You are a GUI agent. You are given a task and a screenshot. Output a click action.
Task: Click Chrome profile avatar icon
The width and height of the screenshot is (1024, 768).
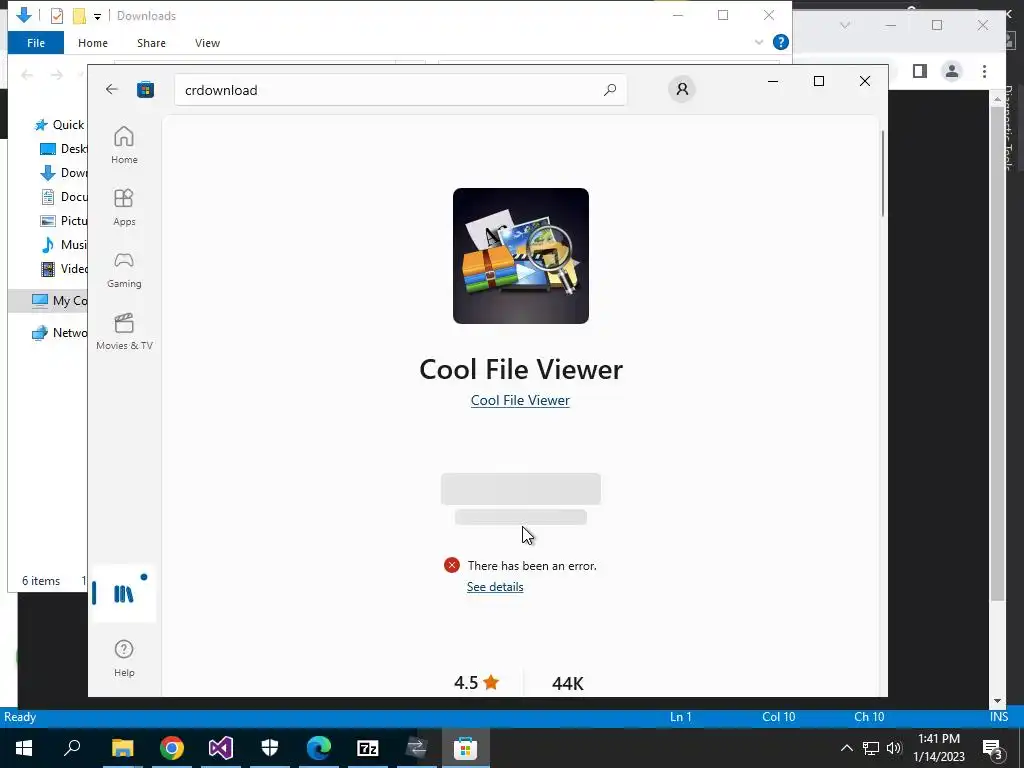point(952,71)
